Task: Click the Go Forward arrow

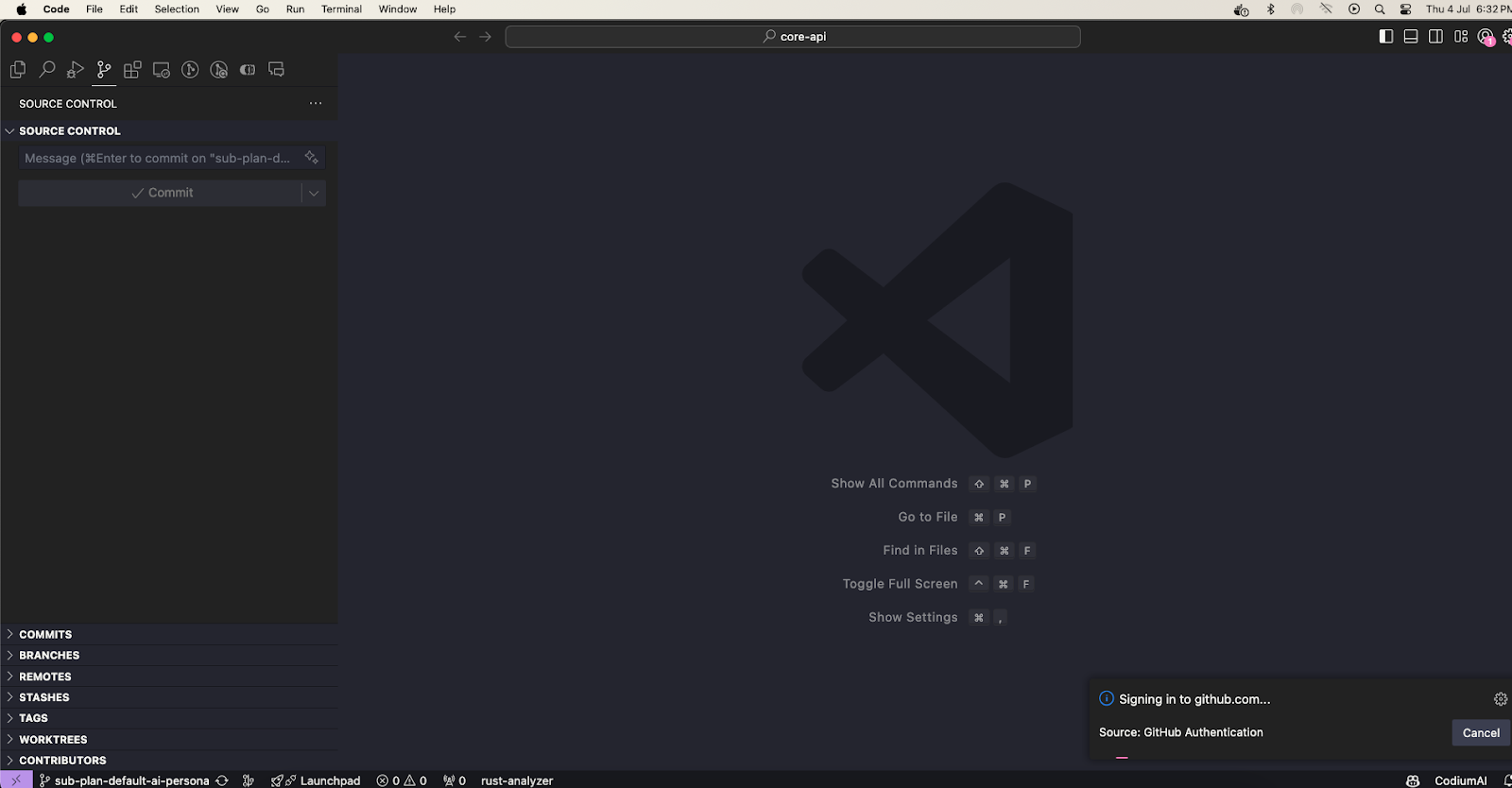Action: click(x=486, y=37)
